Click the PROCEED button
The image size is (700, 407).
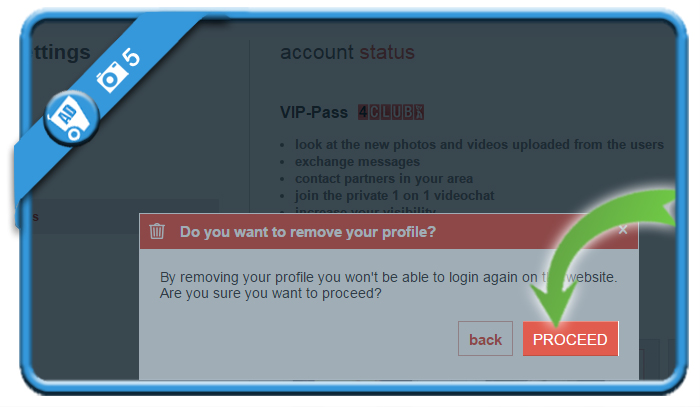(571, 339)
